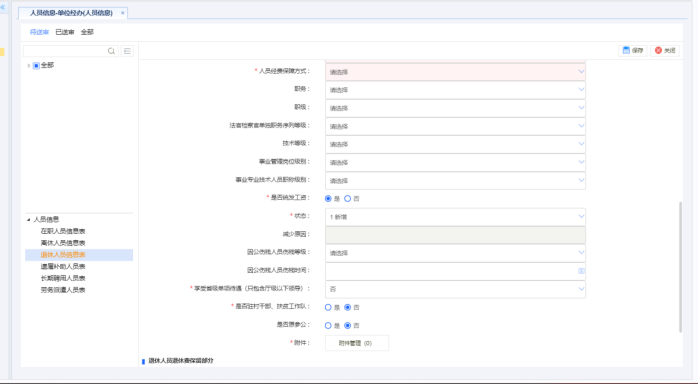This screenshot has width=698, height=384.
Task: Click the 关闭 close button
Action: [665, 51]
